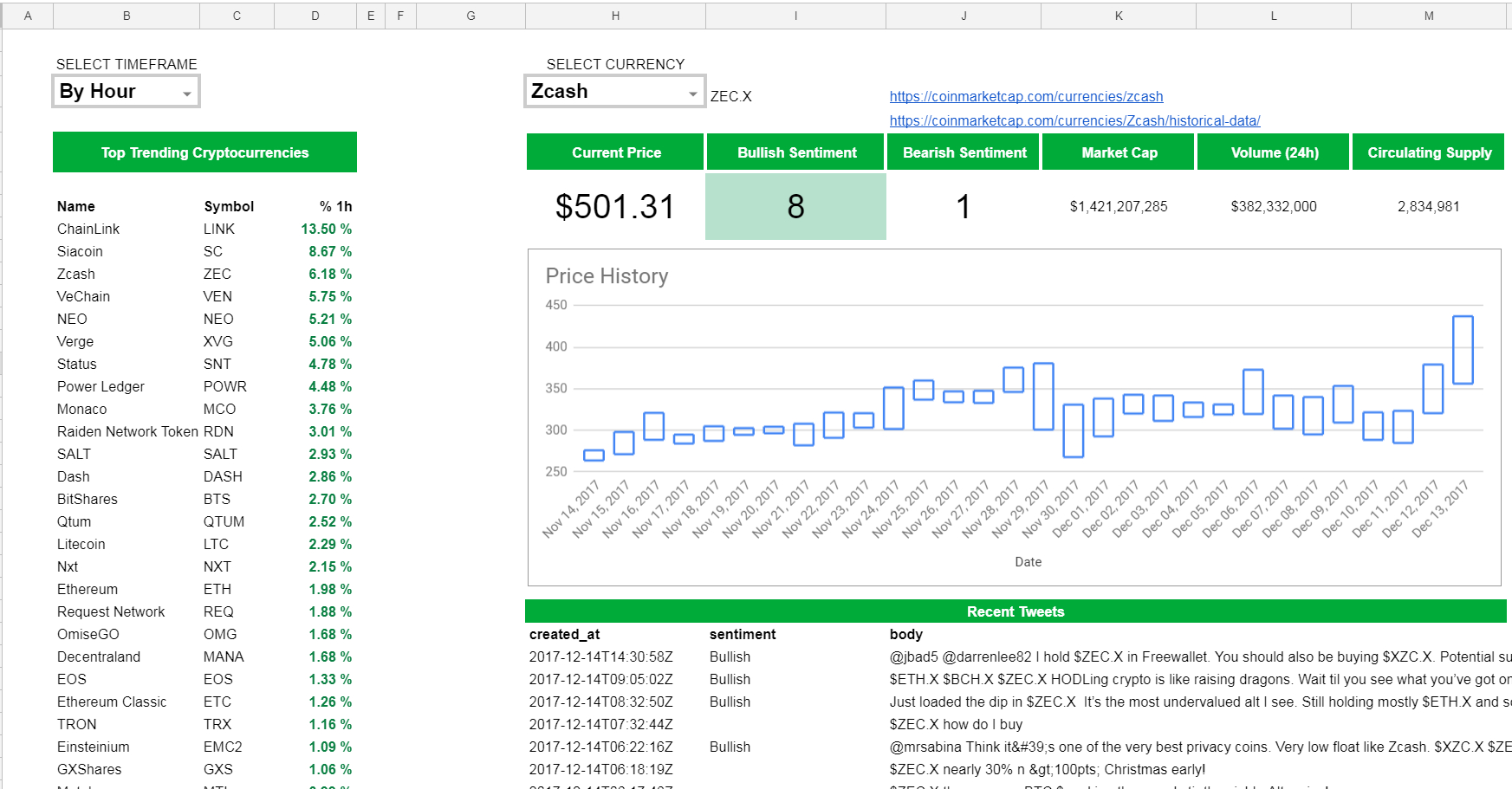Click the ZEC.X ticker cell
The height and width of the screenshot is (789, 1512).
731,97
